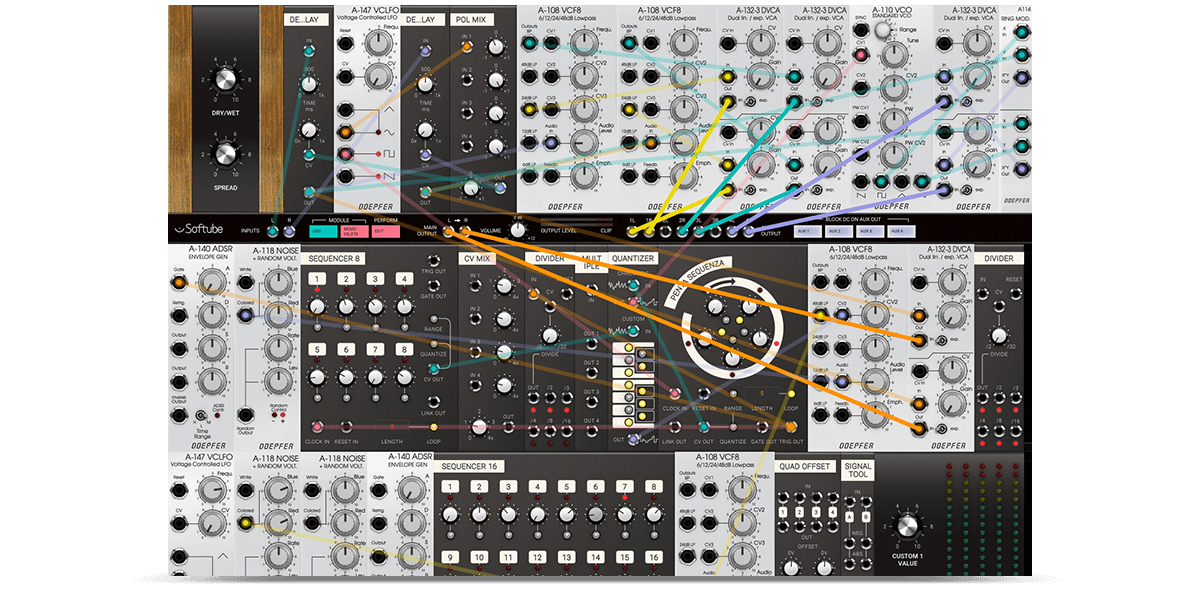This screenshot has width=1200, height=592.
Task: Switch to Move/Delete mode
Action: coord(353,231)
